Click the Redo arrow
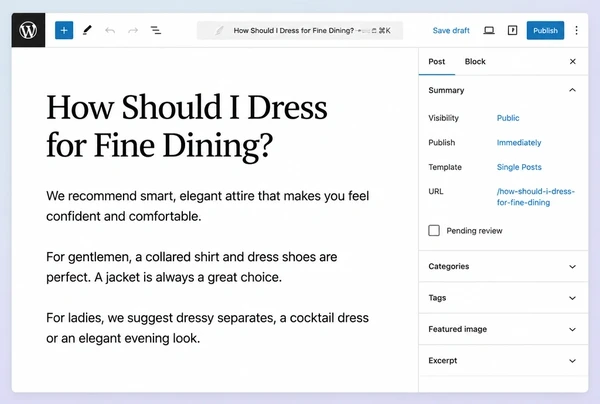 [x=133, y=30]
